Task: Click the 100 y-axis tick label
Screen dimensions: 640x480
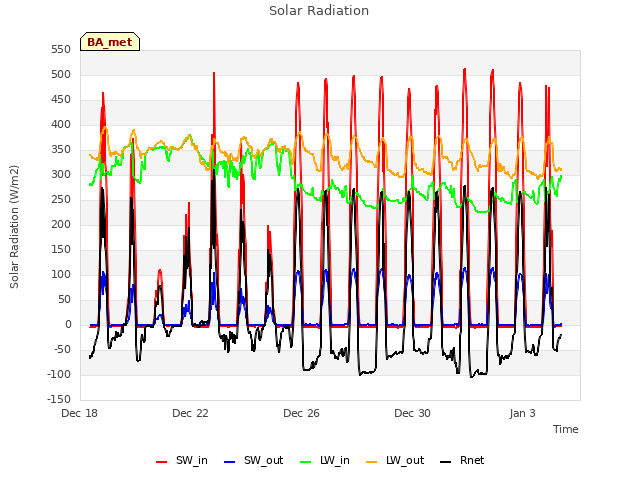Action: pyautogui.click(x=61, y=274)
